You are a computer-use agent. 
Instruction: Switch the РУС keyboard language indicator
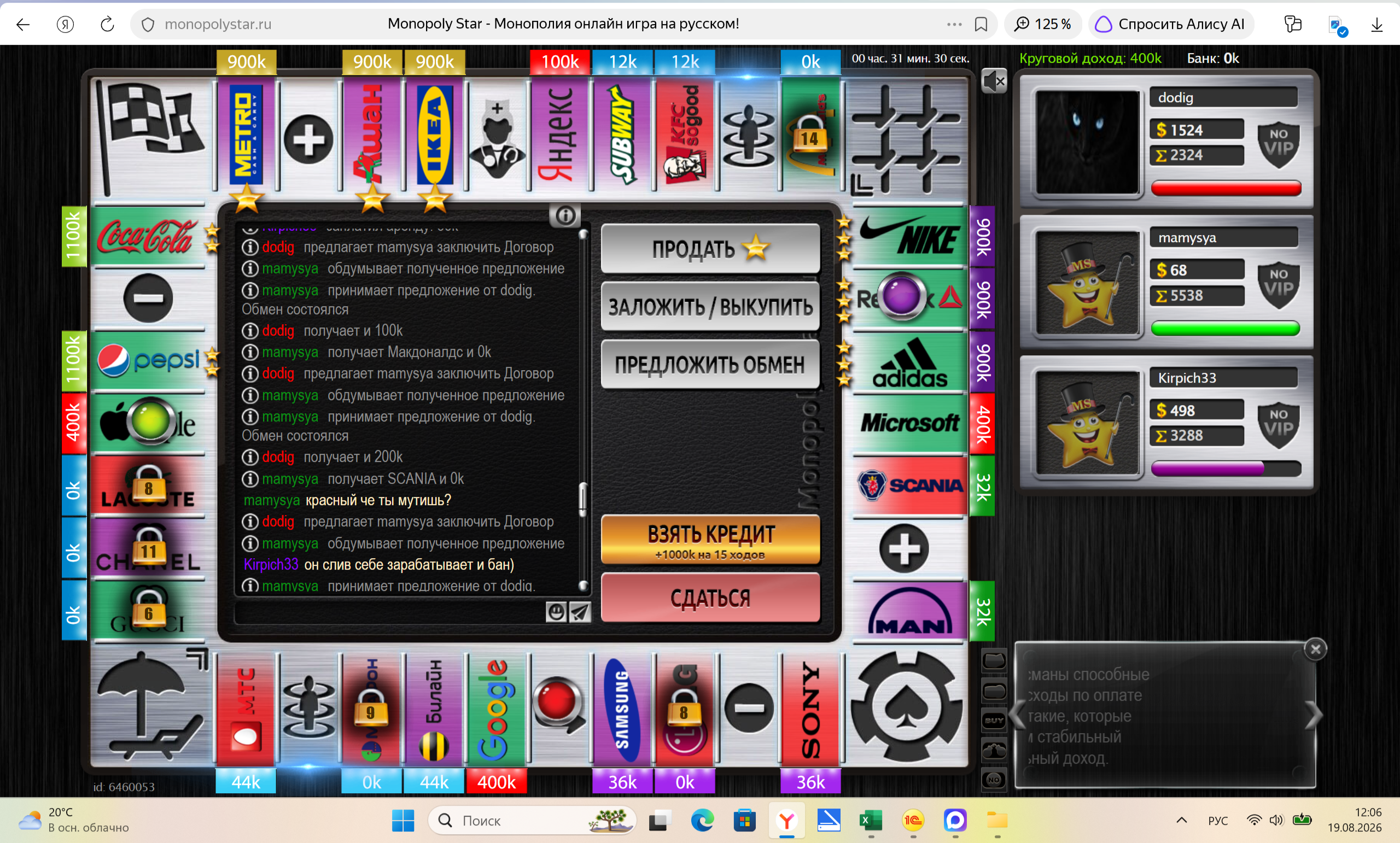click(x=1217, y=820)
